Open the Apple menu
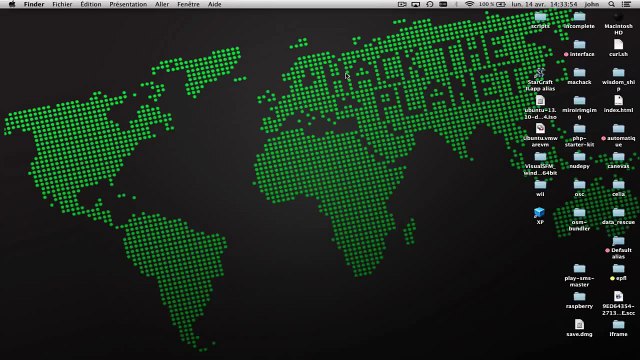Image resolution: width=640 pixels, height=360 pixels. pos(12,4)
